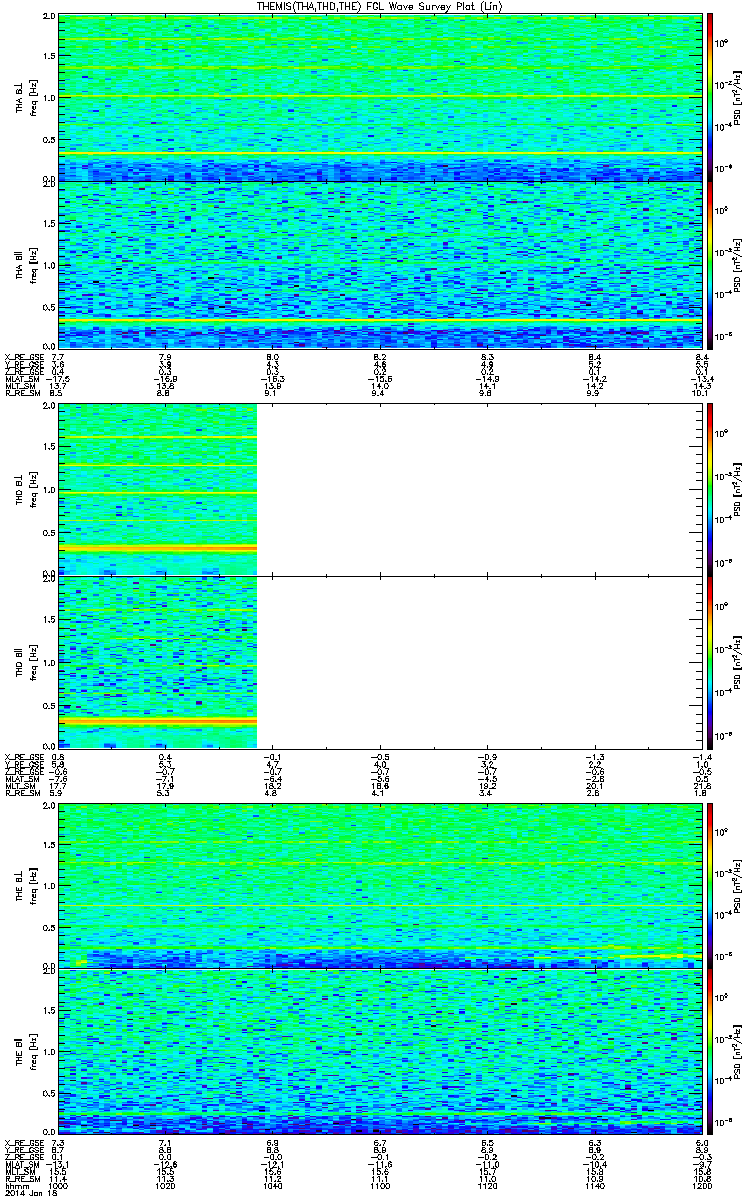Image resolution: width=750 pixels, height=1200 pixels.
Task: Click the 1040 time tick label
Action: point(273,1185)
